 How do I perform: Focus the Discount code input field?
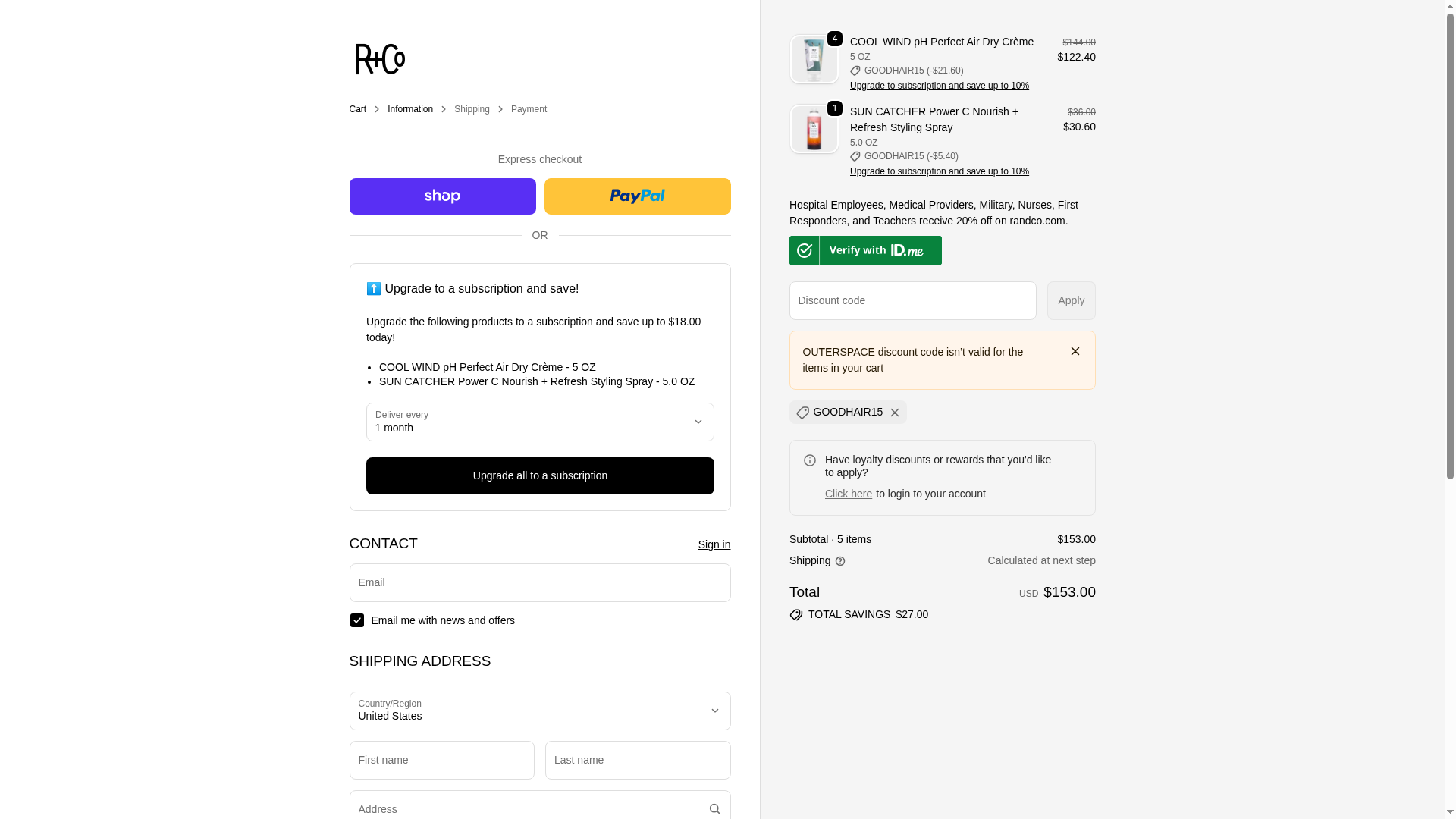pos(912,301)
